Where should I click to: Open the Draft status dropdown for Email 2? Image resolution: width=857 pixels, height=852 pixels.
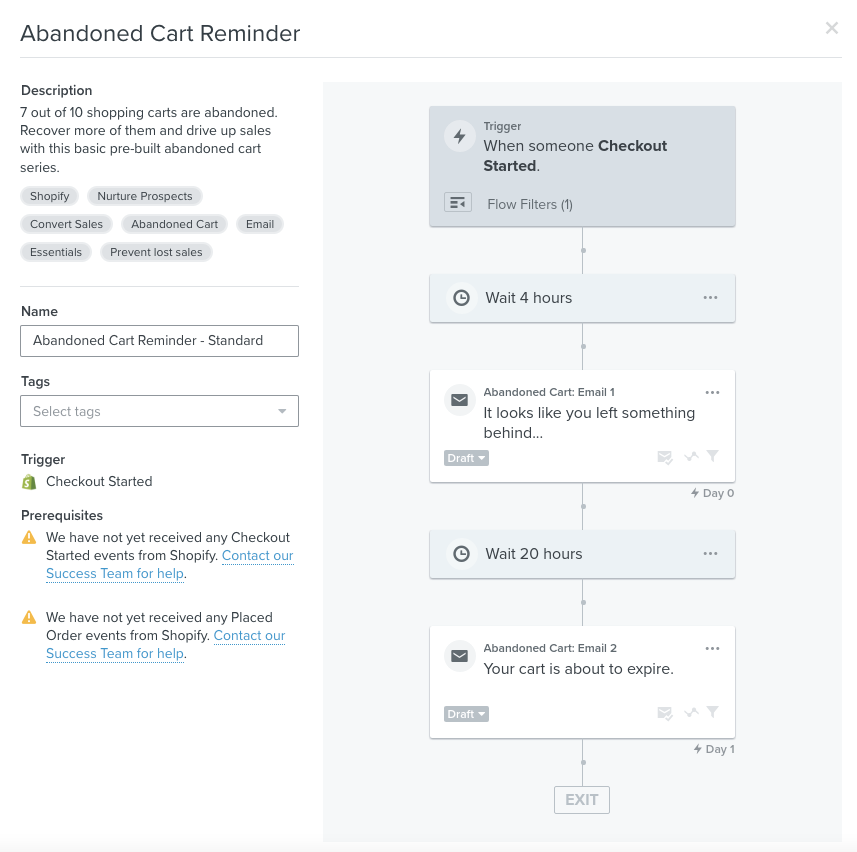(x=466, y=714)
